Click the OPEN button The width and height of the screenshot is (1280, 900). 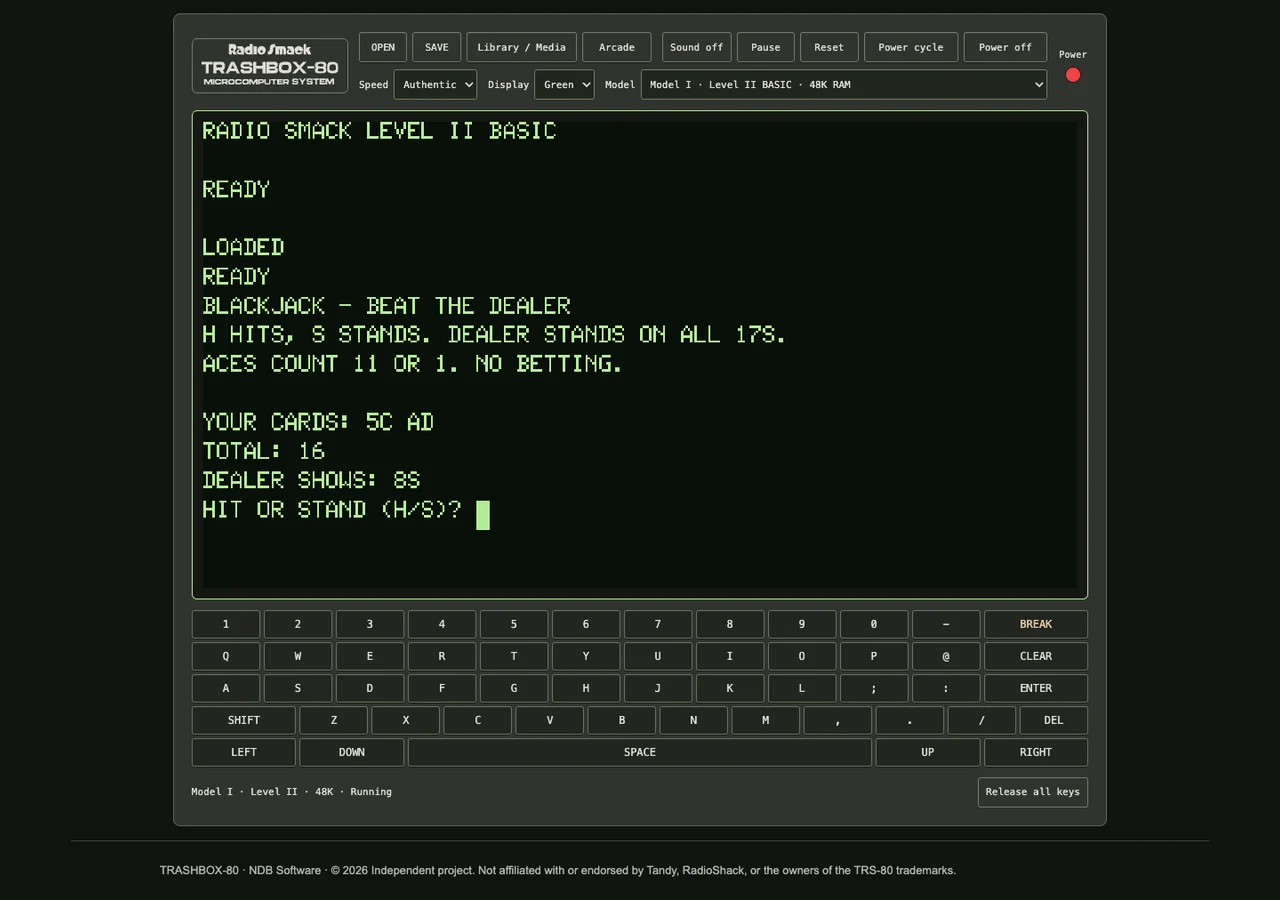(383, 47)
